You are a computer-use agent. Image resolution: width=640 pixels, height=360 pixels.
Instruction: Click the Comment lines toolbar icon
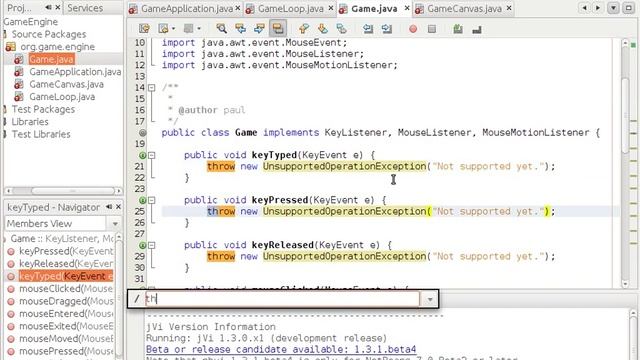pos(458,29)
